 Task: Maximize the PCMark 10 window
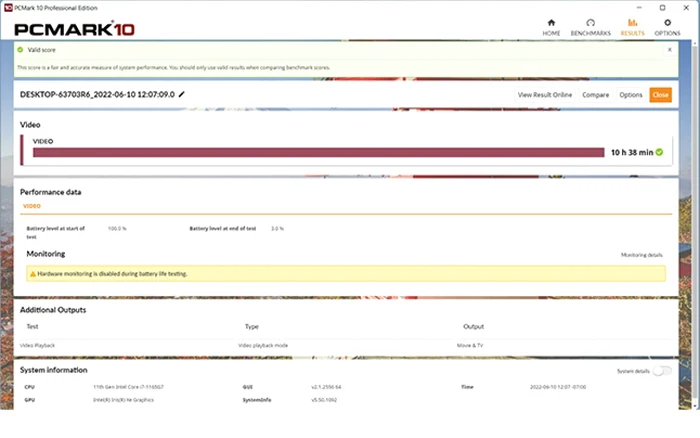[662, 8]
